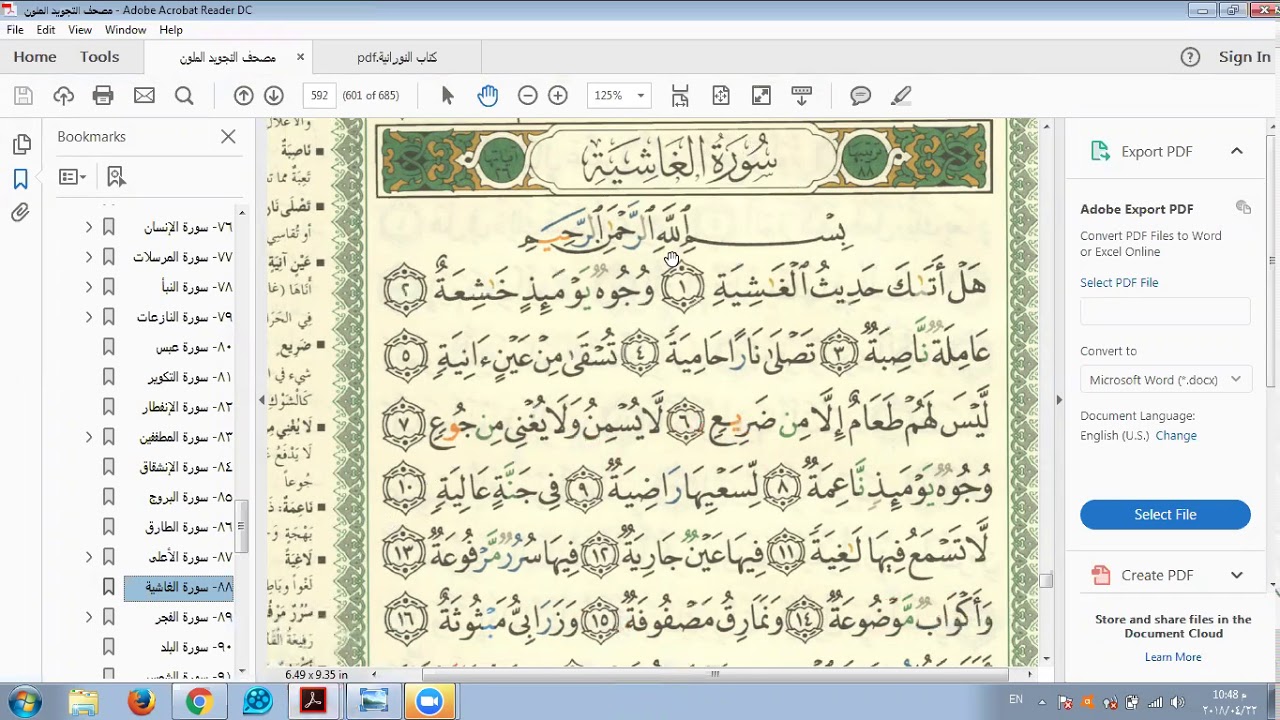Click the Save file icon in toolbar
This screenshot has width=1280, height=720.
[23, 96]
